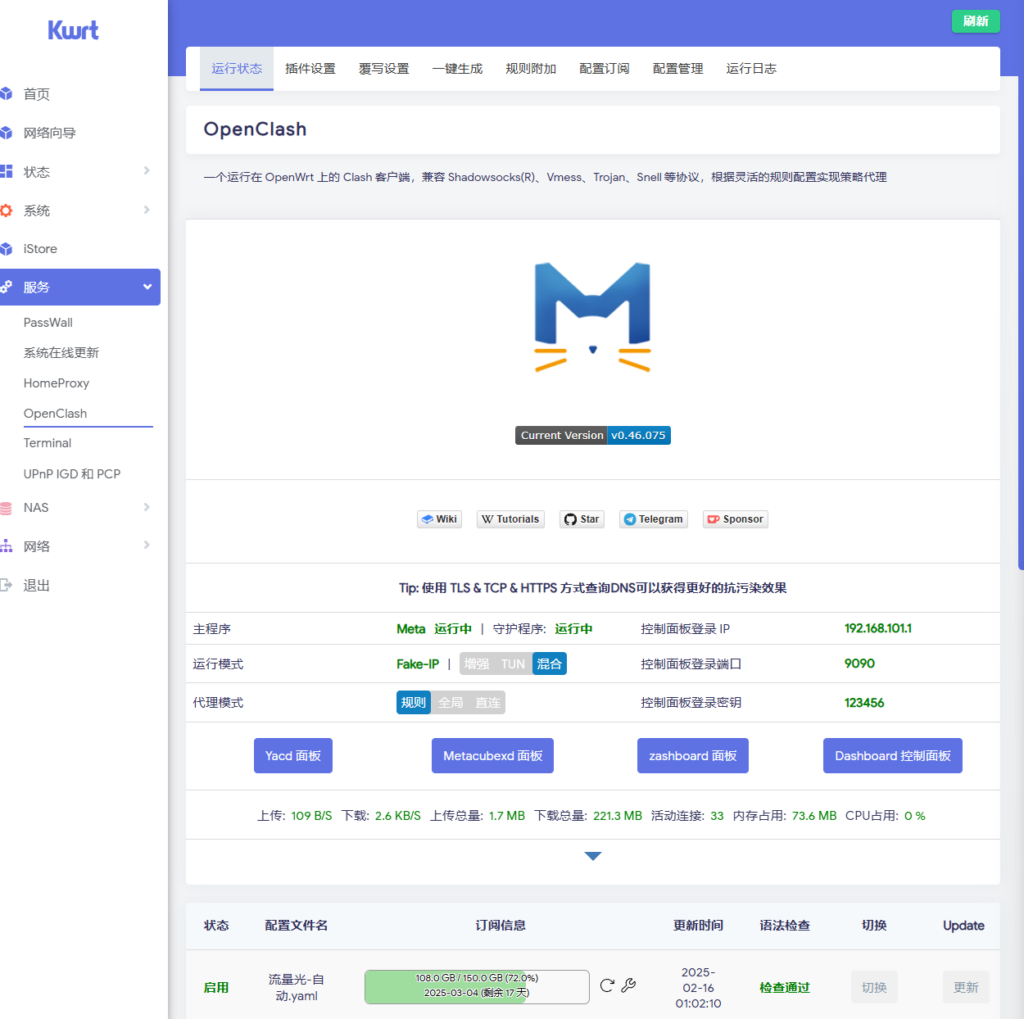Click the 108.0 GB / 150.0 GB traffic bar

[x=477, y=986]
